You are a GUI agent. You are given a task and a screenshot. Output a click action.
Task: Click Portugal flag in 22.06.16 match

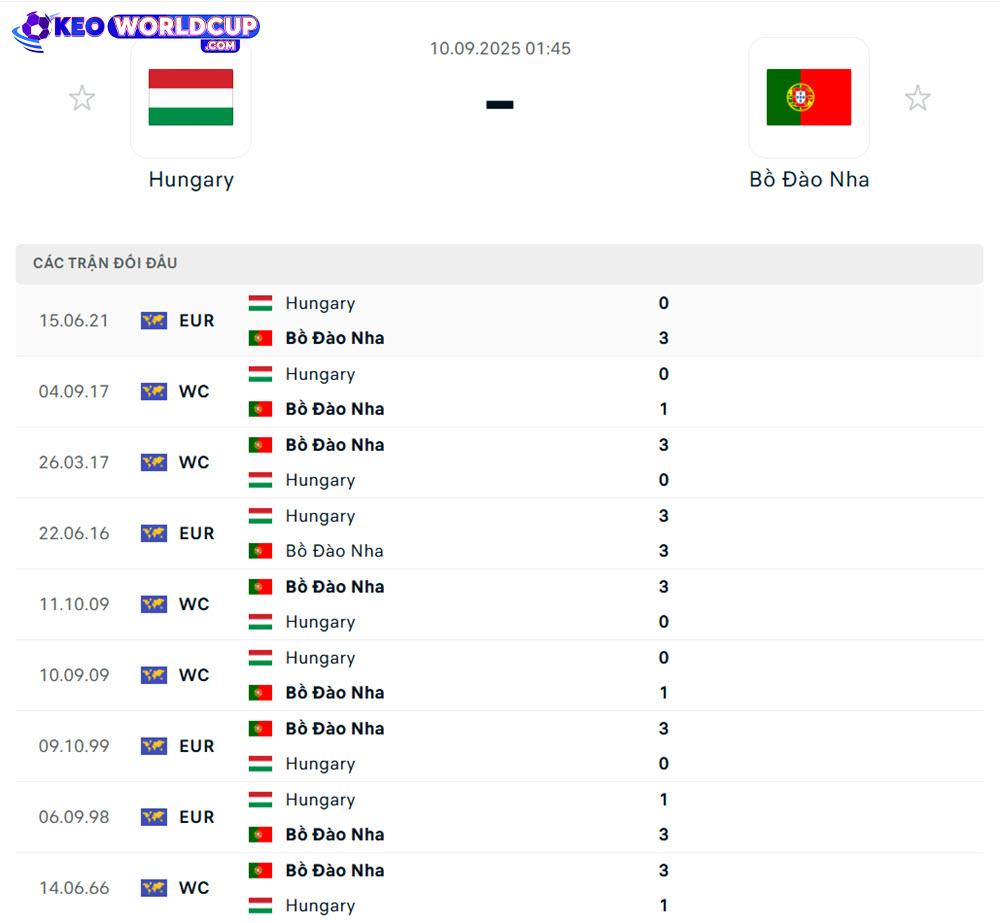pyautogui.click(x=260, y=550)
